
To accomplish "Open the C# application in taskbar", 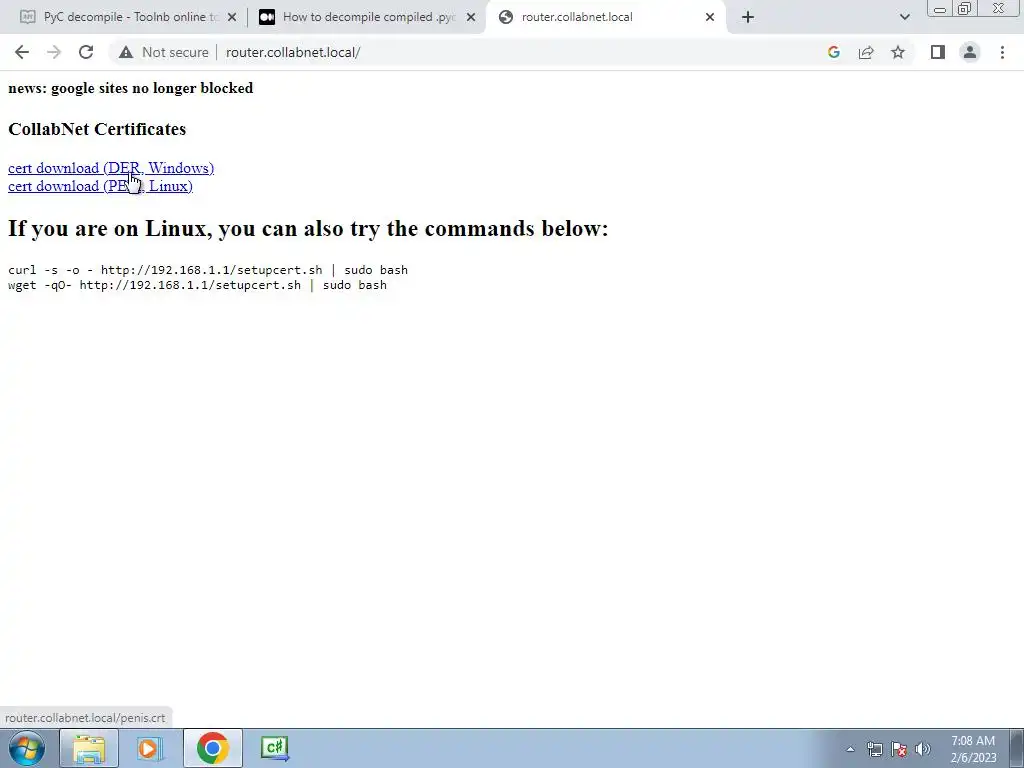I will pos(274,748).
